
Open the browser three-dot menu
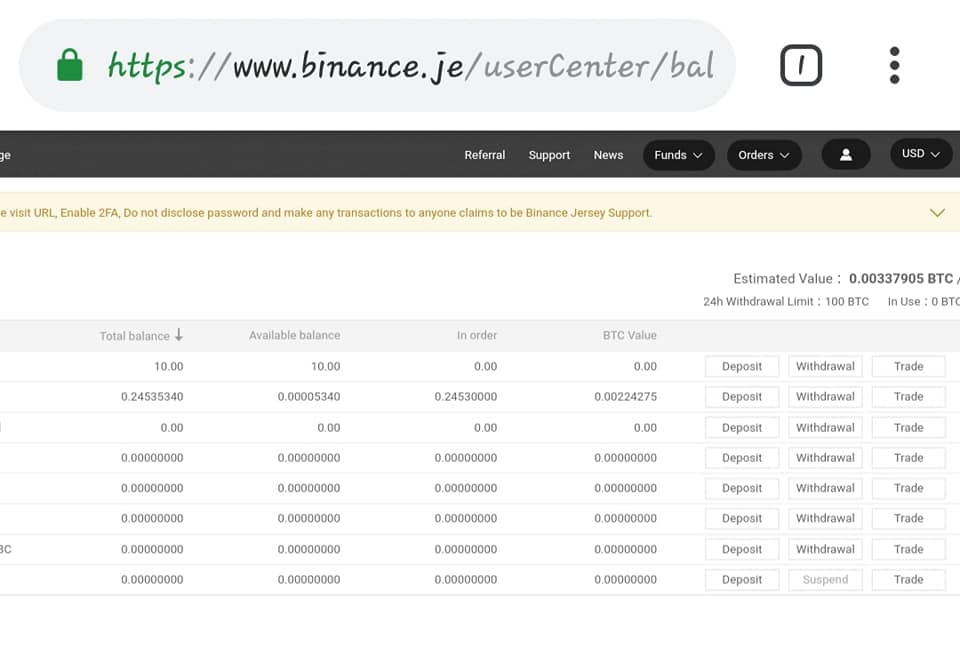pyautogui.click(x=894, y=65)
